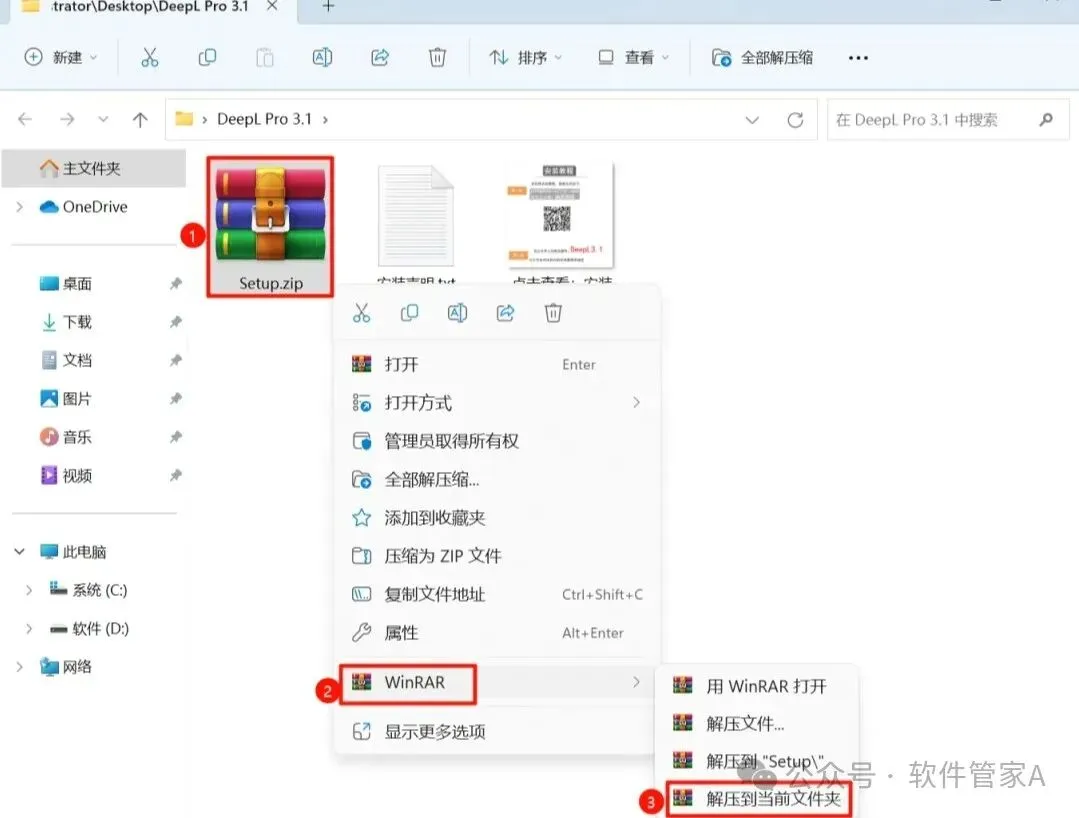1079x818 pixels.
Task: Go back with the left arrow
Action: [x=25, y=120]
